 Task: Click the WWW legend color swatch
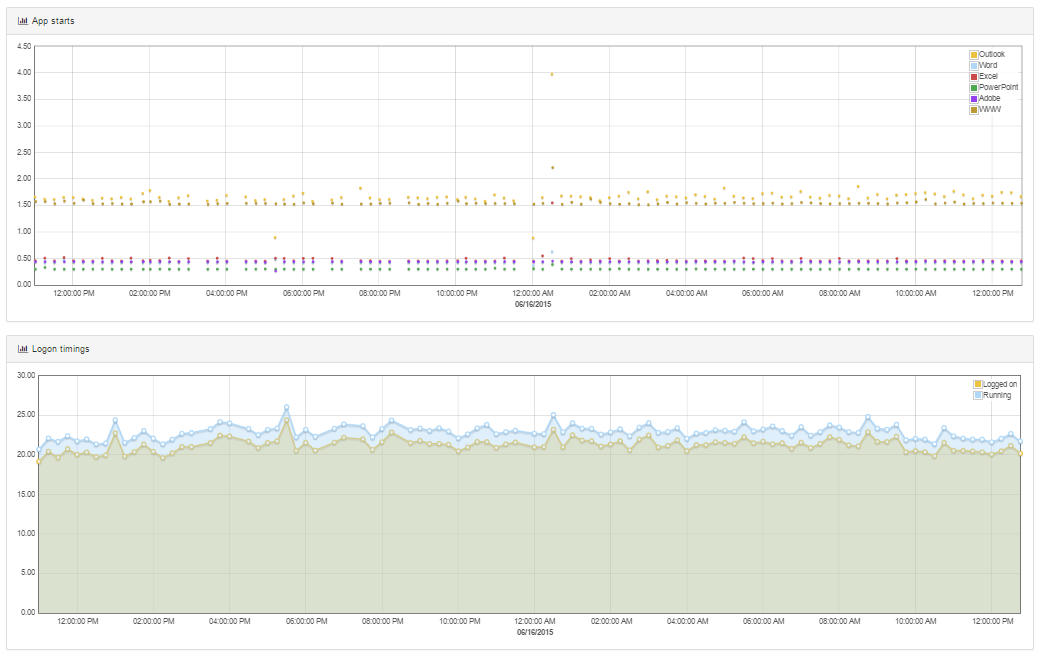point(974,110)
